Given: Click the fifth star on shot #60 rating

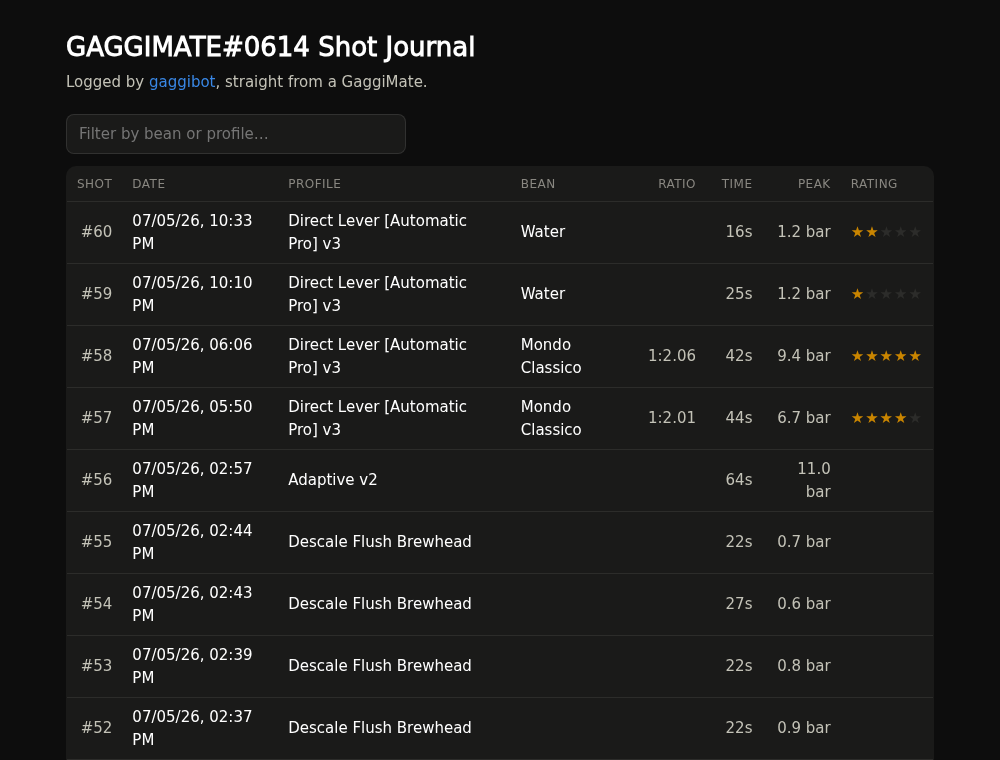Looking at the screenshot, I should click(x=915, y=232).
